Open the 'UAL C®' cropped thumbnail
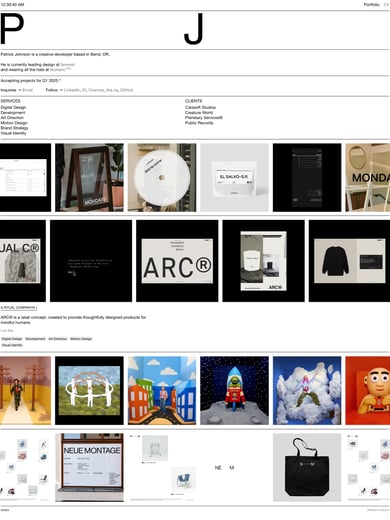 pyautogui.click(x=23, y=261)
